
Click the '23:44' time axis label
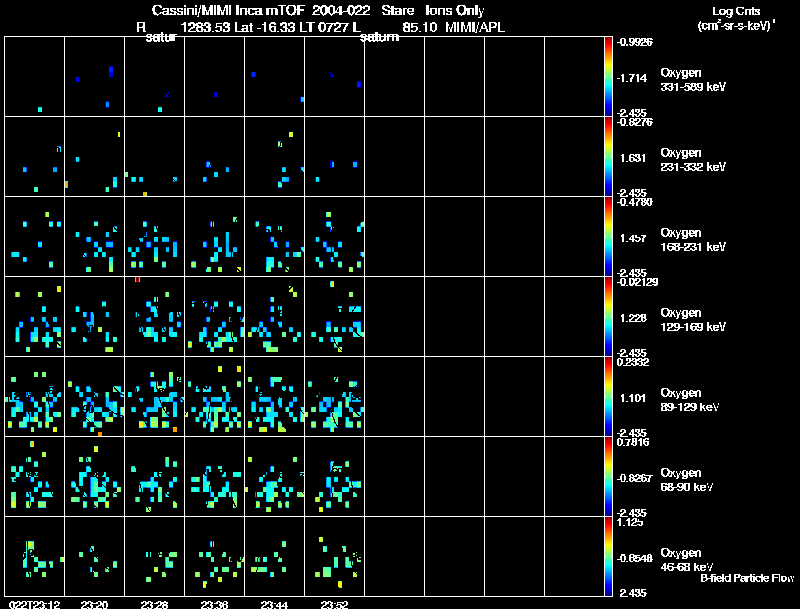click(274, 604)
